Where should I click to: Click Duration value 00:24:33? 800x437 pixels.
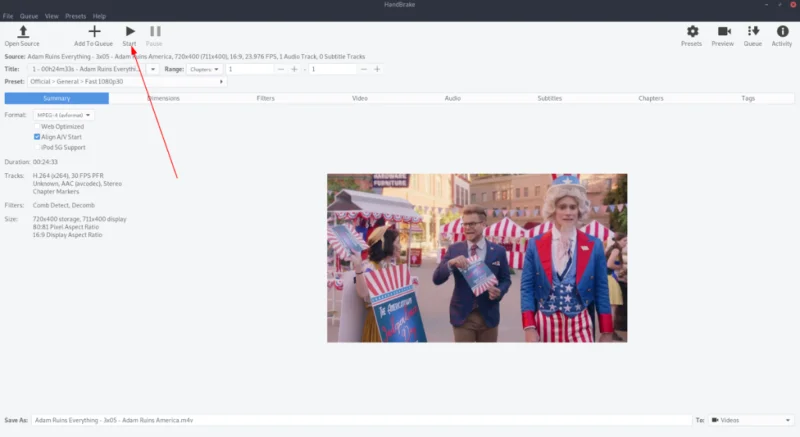[45, 162]
